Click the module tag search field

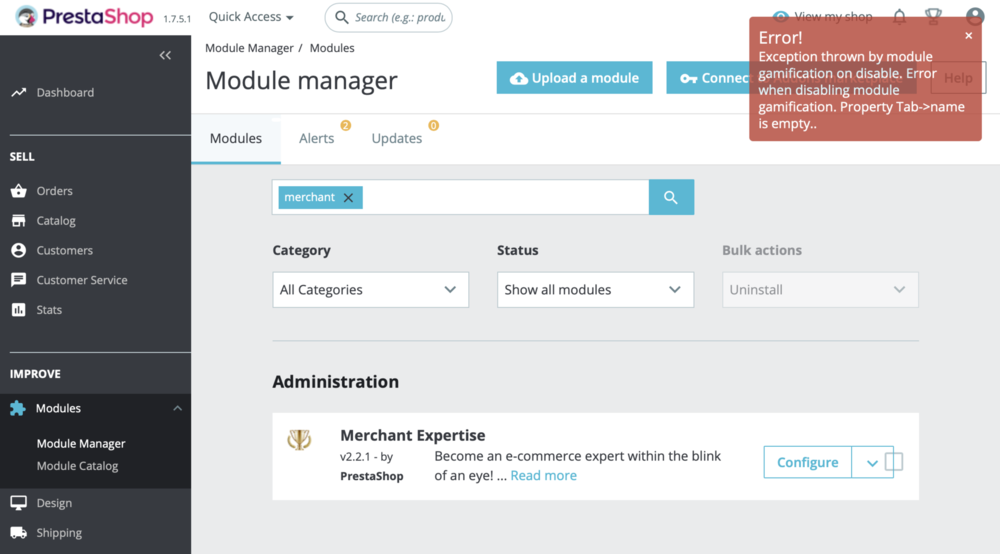[505, 197]
